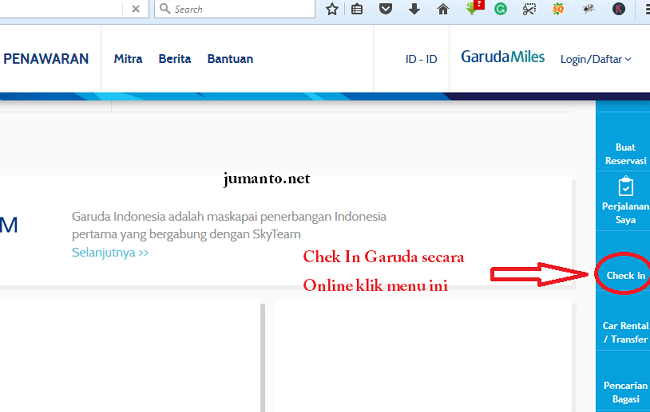Open the round K profile icon
Image resolution: width=650 pixels, height=412 pixels.
(618, 9)
